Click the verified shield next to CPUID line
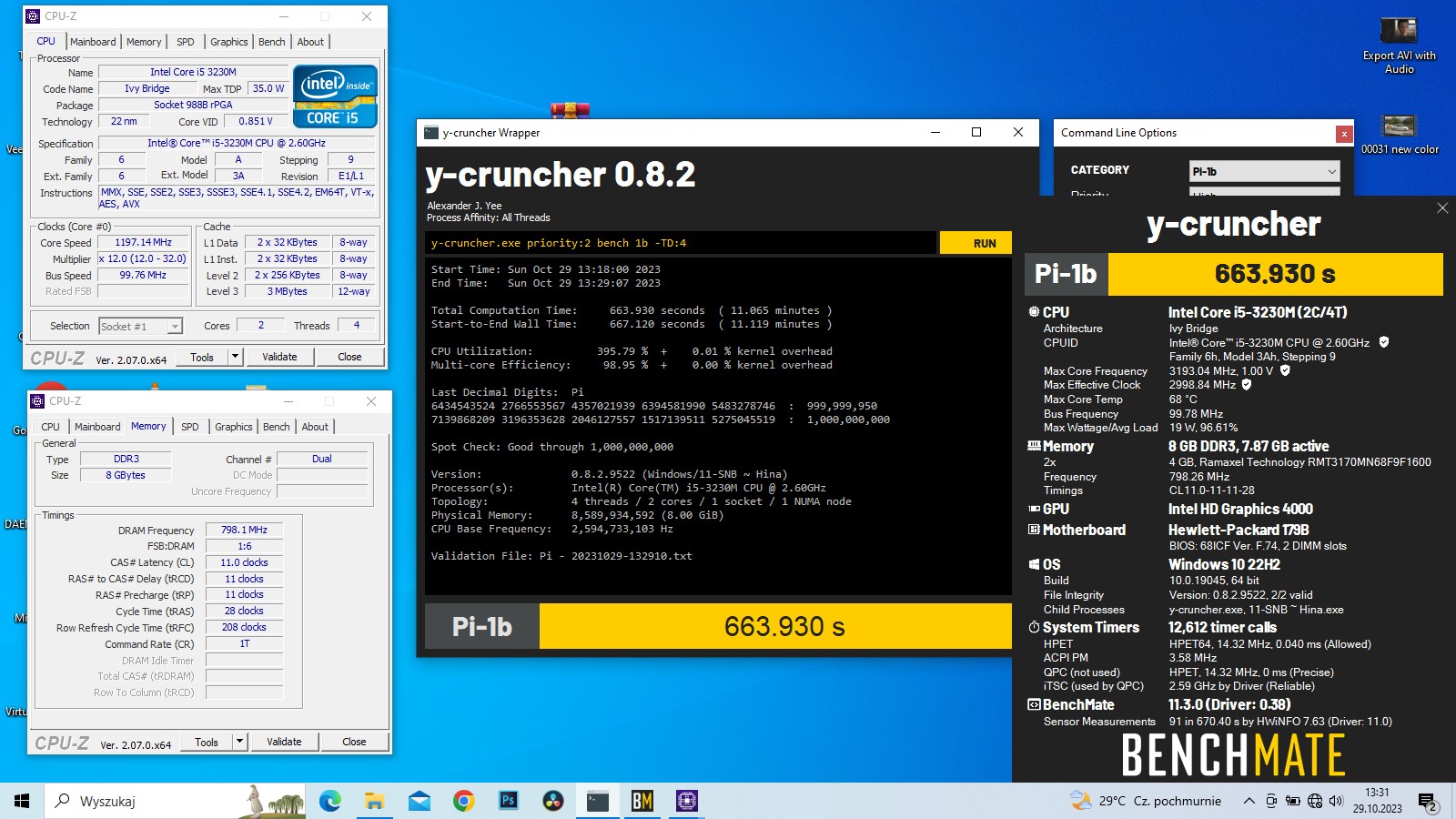 (x=1384, y=342)
